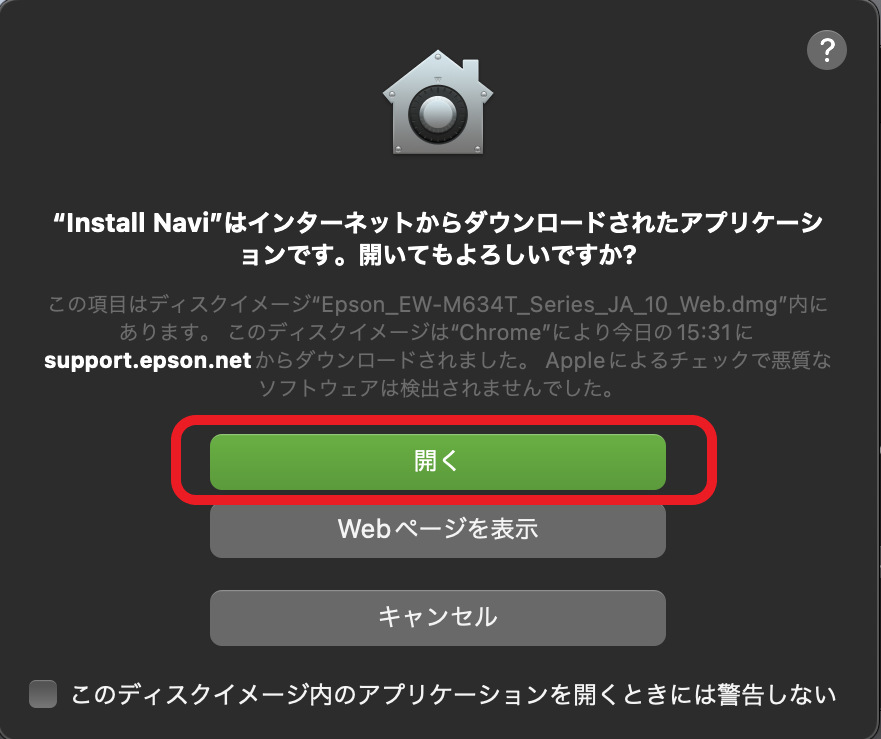Screen dimensions: 881x739
Task: Click the このディスクイメージ内 checkbox label text
Action: 453,695
